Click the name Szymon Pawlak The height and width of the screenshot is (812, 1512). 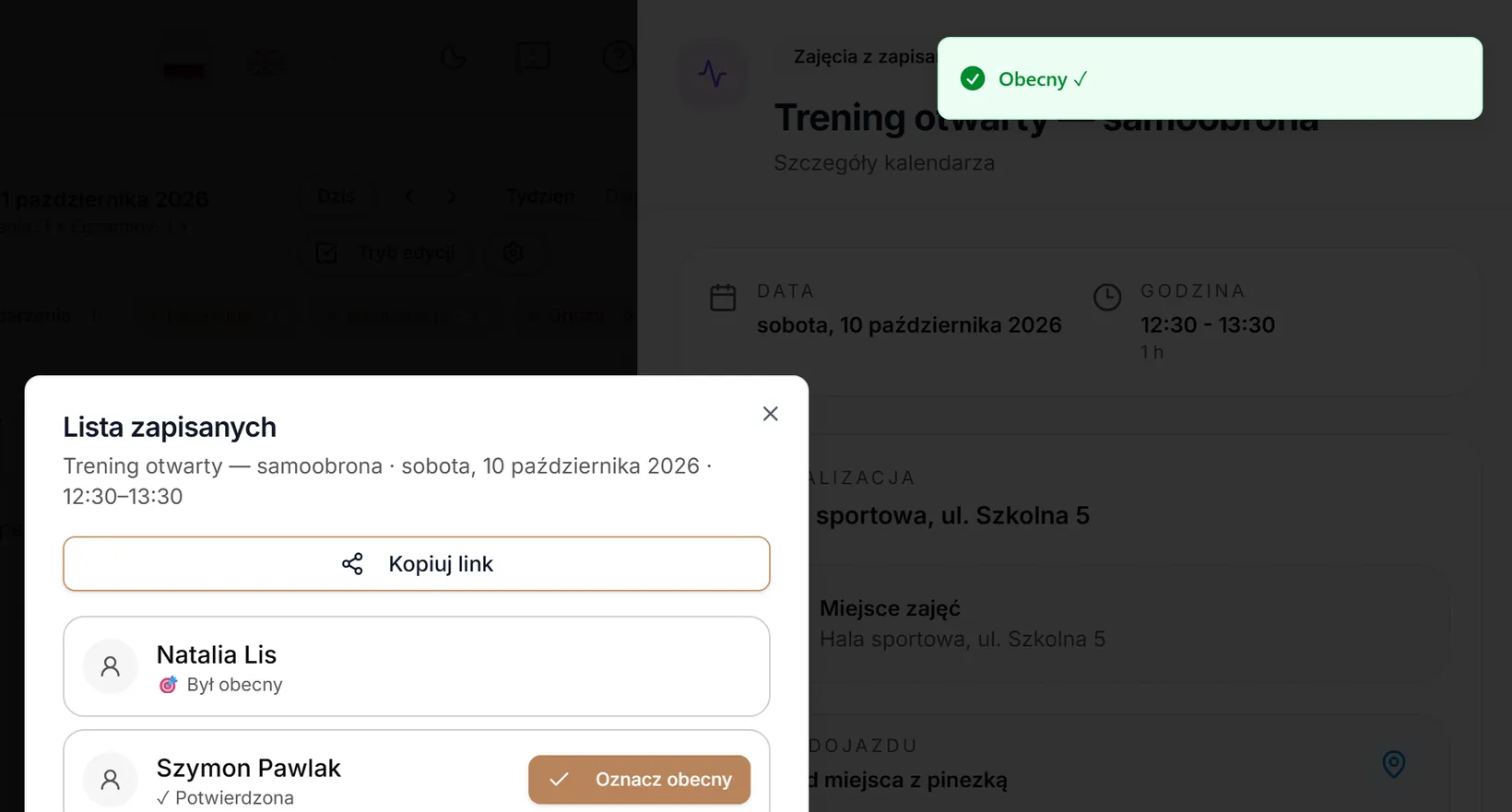coord(249,768)
